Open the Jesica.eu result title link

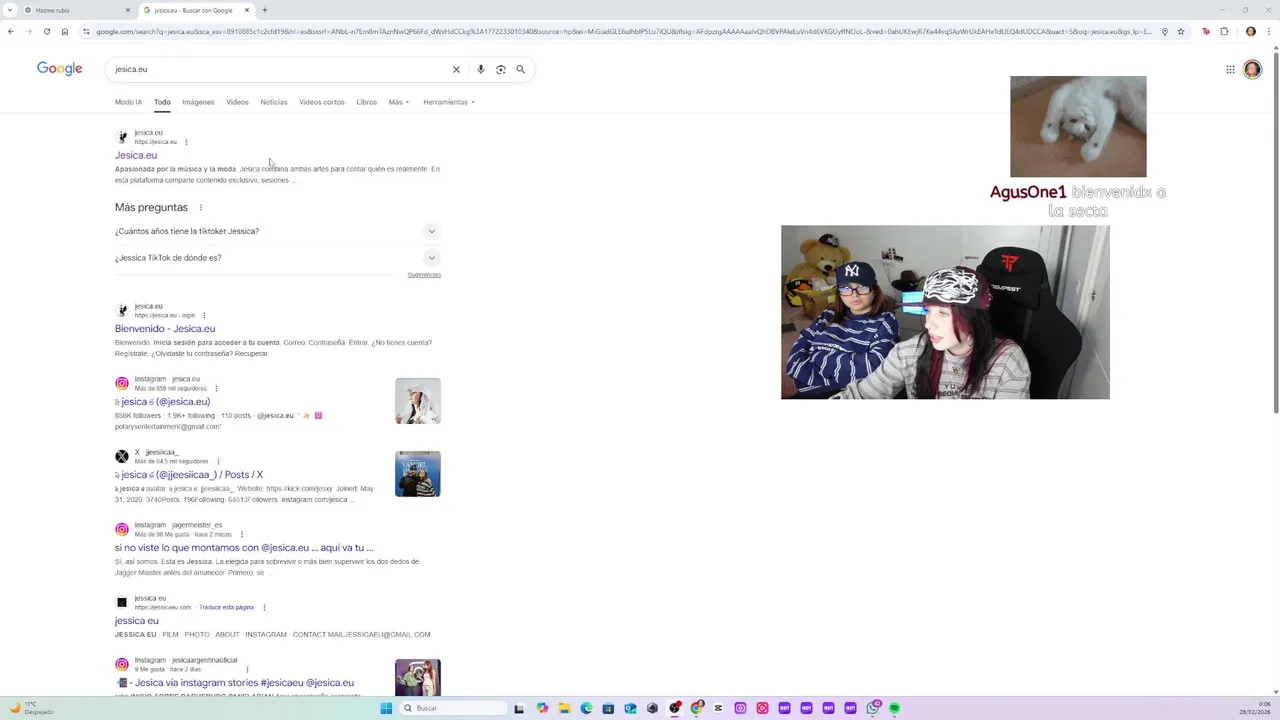(x=136, y=155)
